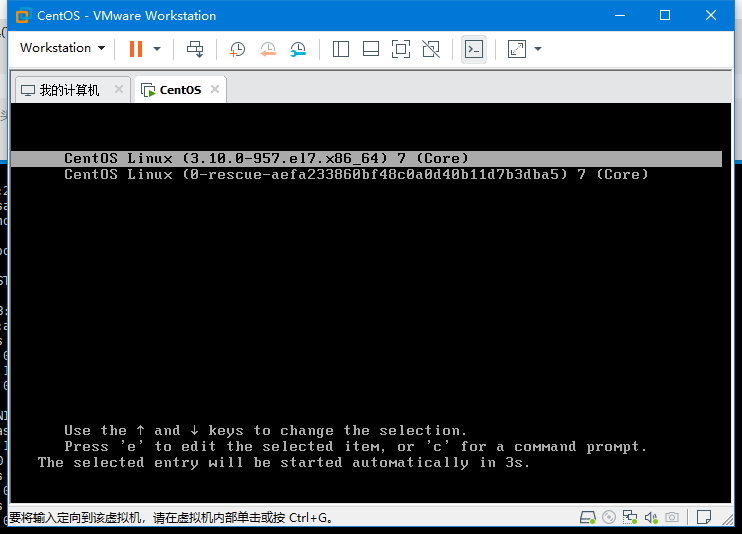742x534 pixels.
Task: Open the Workstation menu
Action: pos(62,48)
